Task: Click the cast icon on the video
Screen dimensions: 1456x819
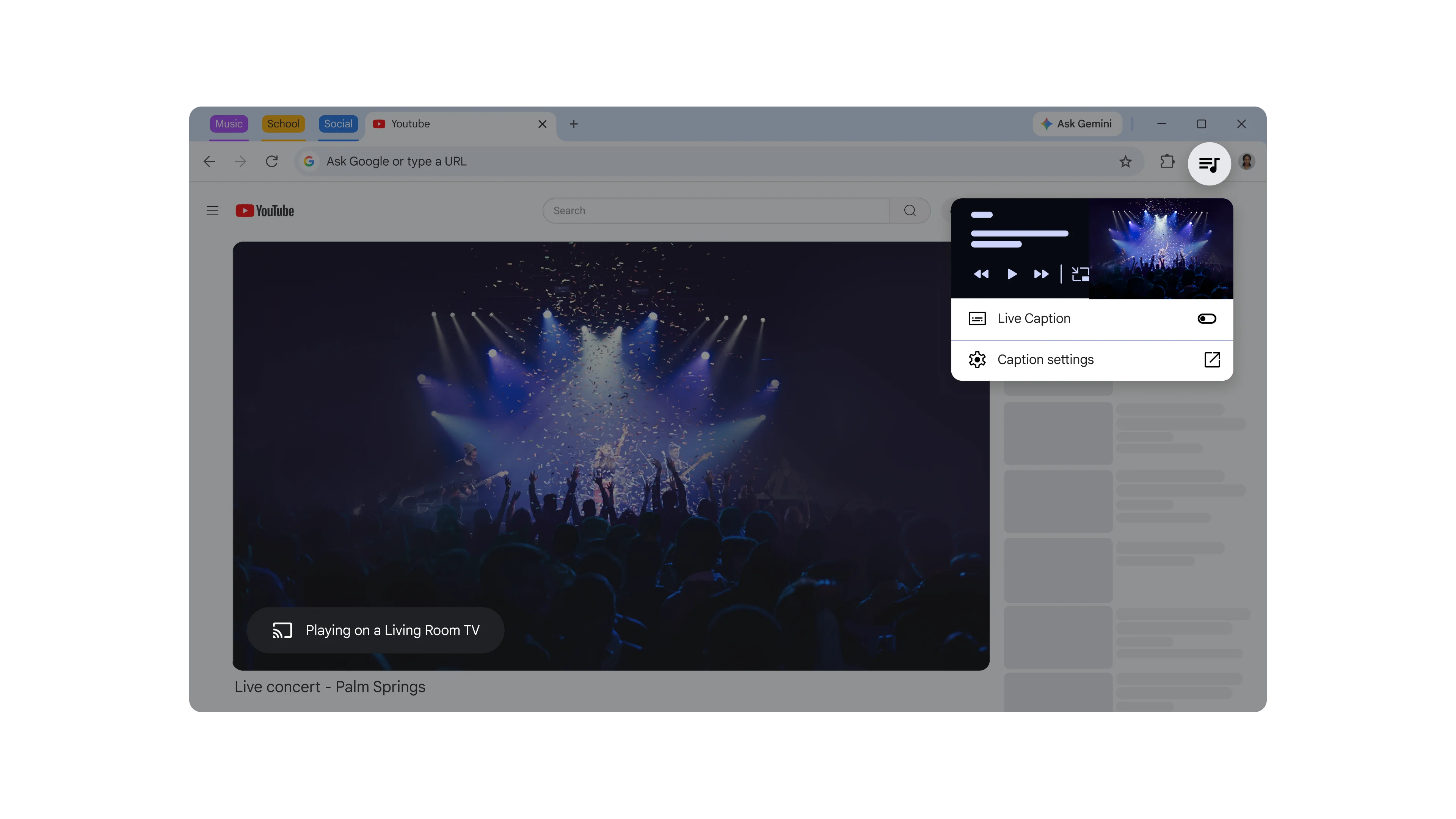Action: tap(282, 630)
